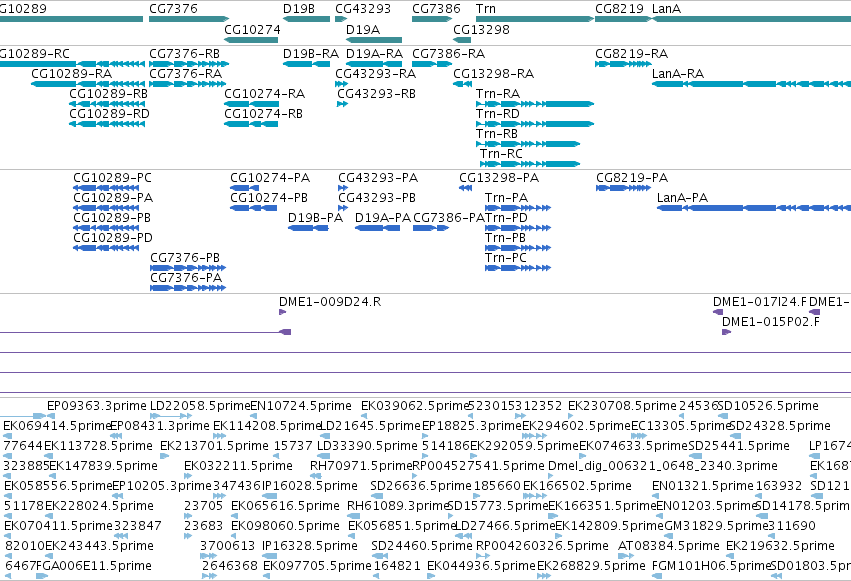
Task: Open EST EN10724.5prime
Action: (301, 406)
